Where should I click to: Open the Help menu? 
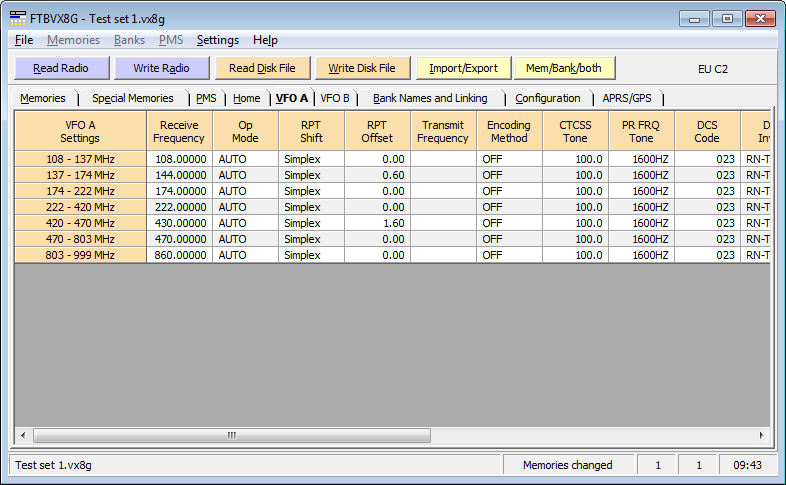[x=265, y=40]
